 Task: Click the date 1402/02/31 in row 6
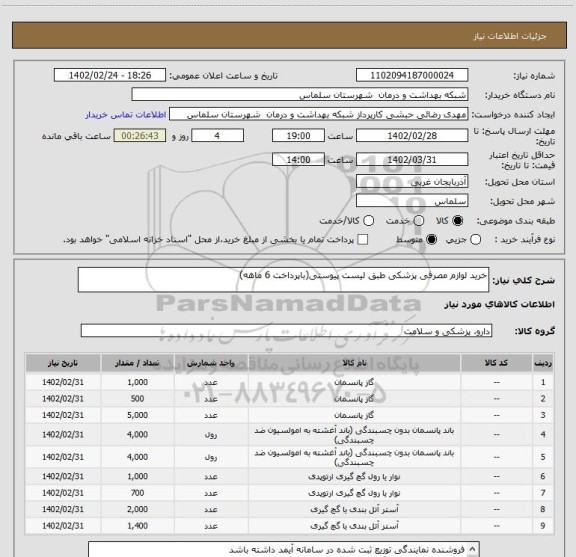pos(63,477)
